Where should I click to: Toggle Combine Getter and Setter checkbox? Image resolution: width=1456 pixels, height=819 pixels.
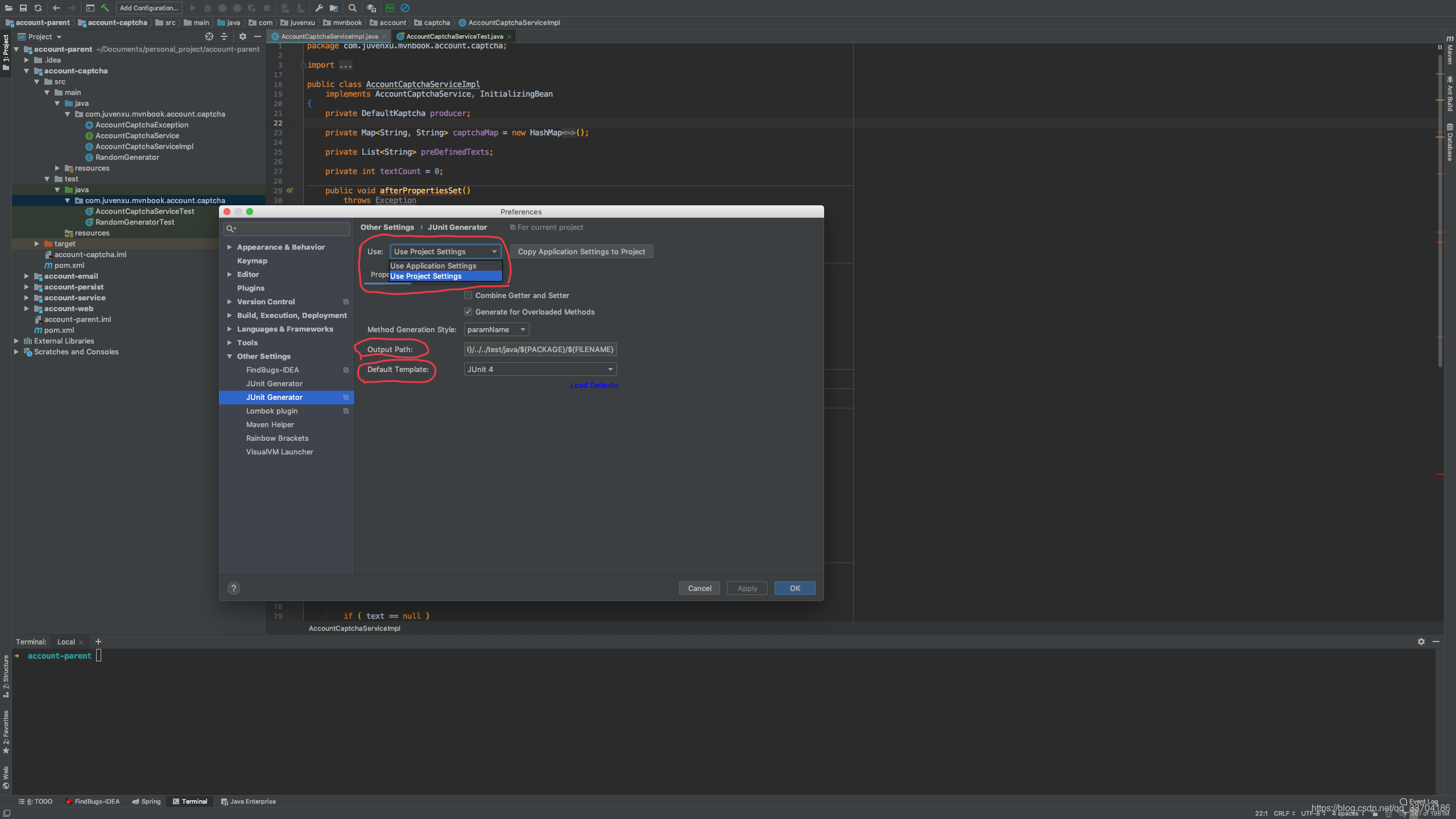tap(468, 295)
